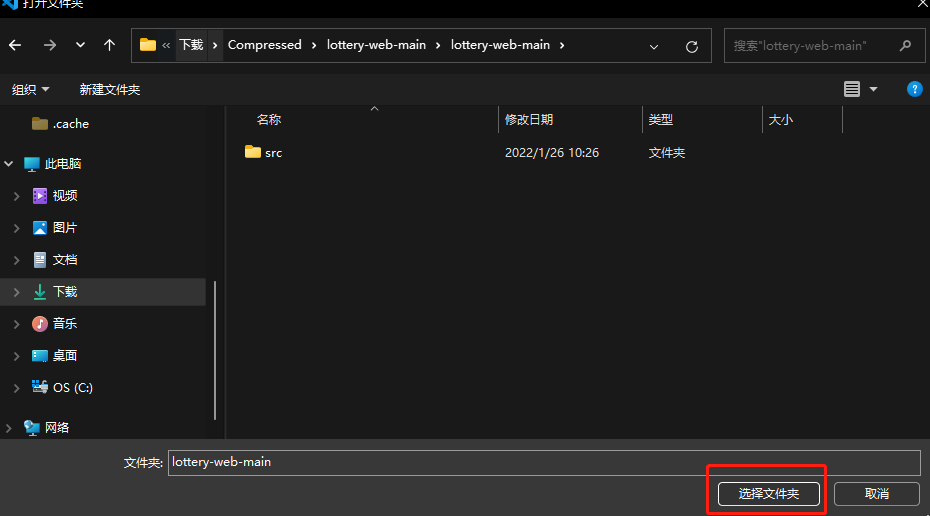
Task: Navigate to Compressed in breadcrumb path
Action: pyautogui.click(x=265, y=45)
